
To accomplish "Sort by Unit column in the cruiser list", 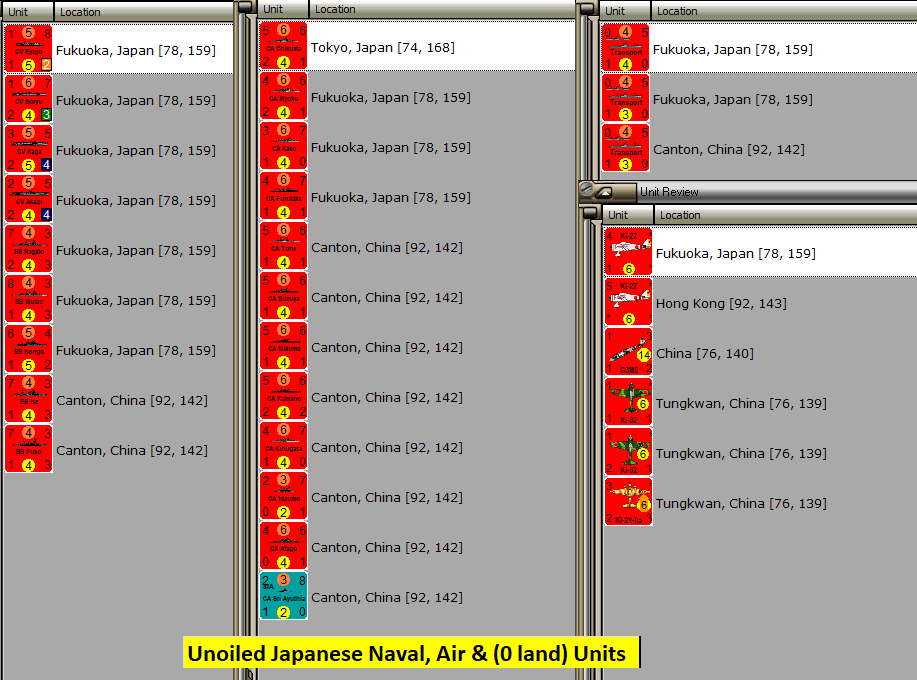I will point(283,9).
